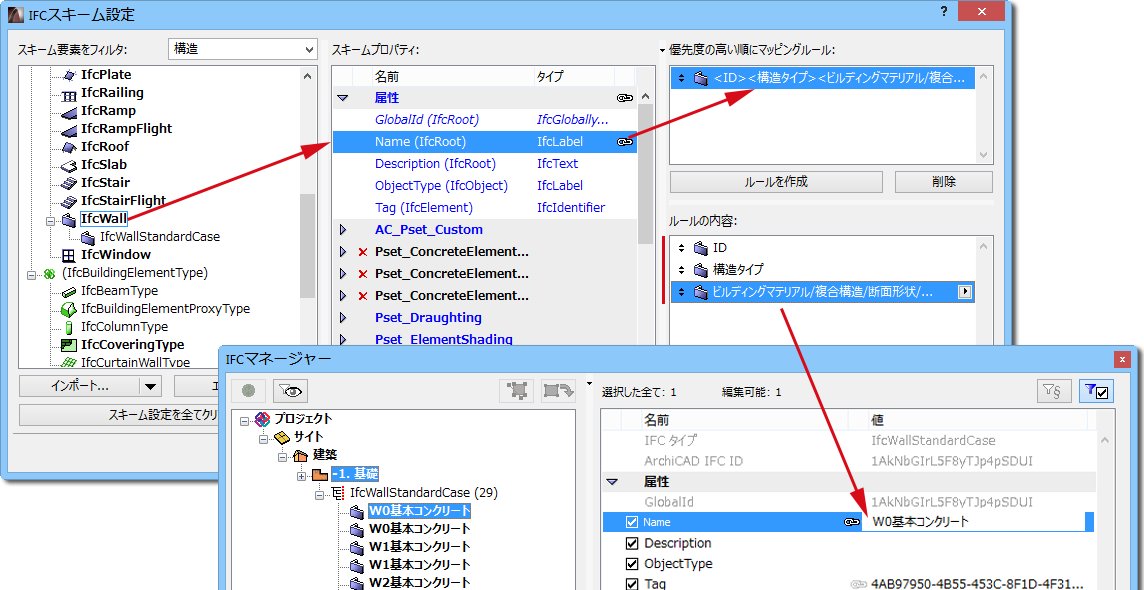Select the IfcBeamType icon

click(69, 291)
